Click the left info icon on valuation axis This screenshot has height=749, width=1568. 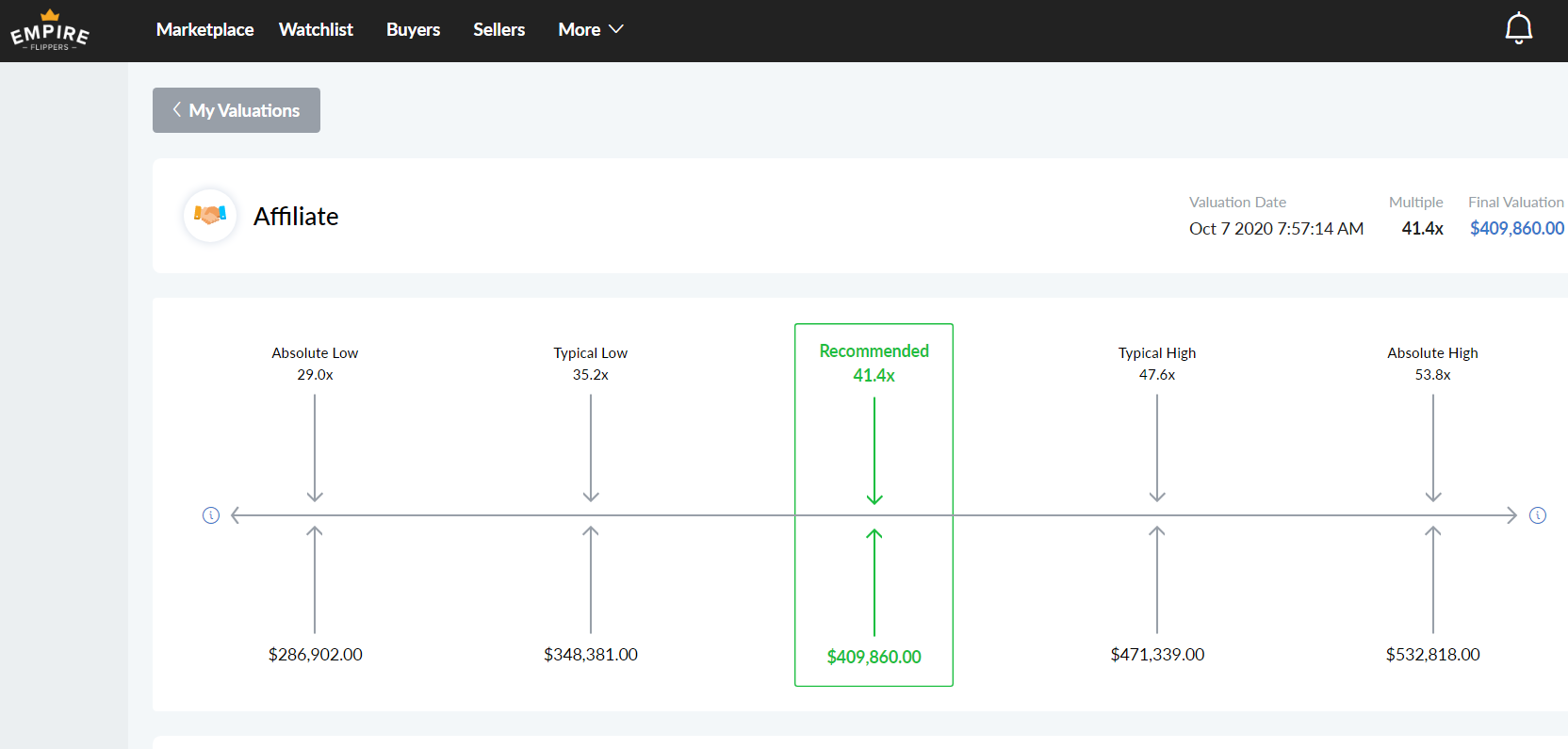pyautogui.click(x=211, y=515)
